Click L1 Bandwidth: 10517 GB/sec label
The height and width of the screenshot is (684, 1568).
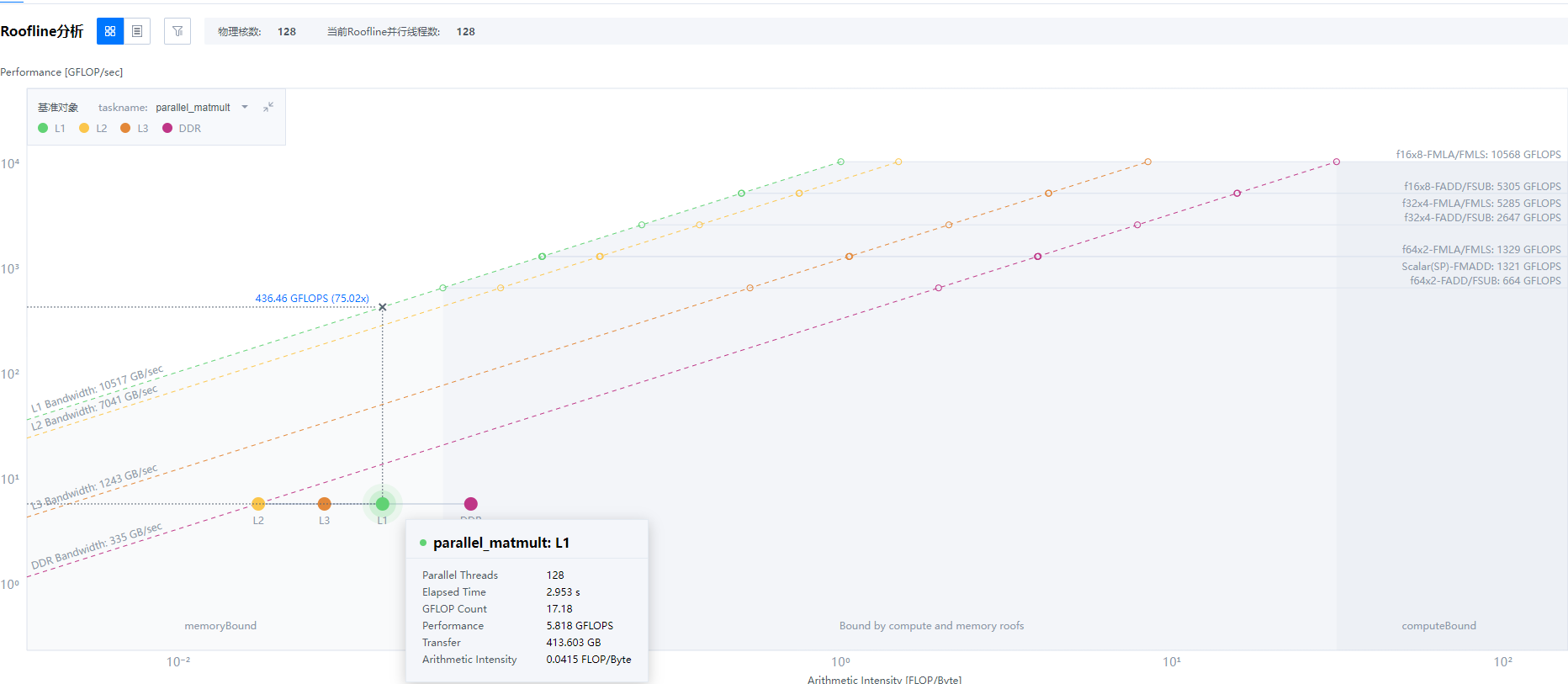pyautogui.click(x=98, y=390)
